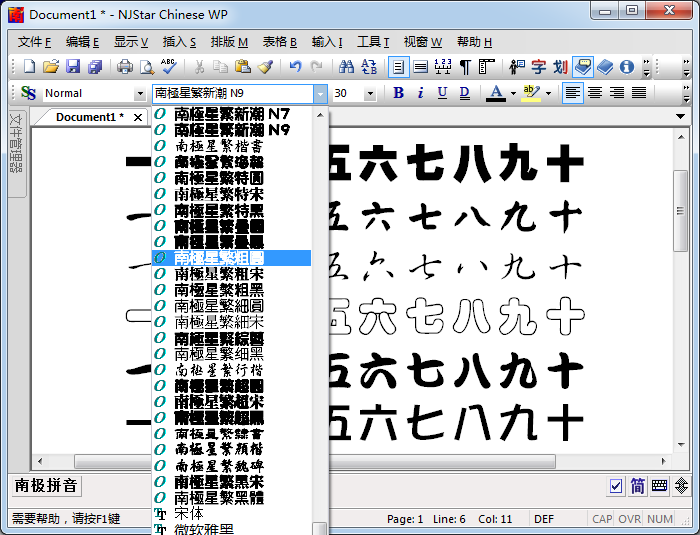Paste from clipboard icon
700x535 pixels.
click(x=242, y=67)
